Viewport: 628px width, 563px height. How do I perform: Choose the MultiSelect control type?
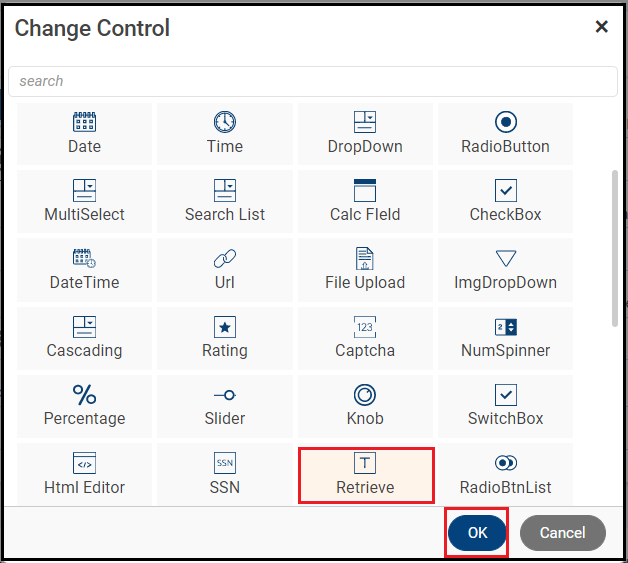tap(84, 201)
